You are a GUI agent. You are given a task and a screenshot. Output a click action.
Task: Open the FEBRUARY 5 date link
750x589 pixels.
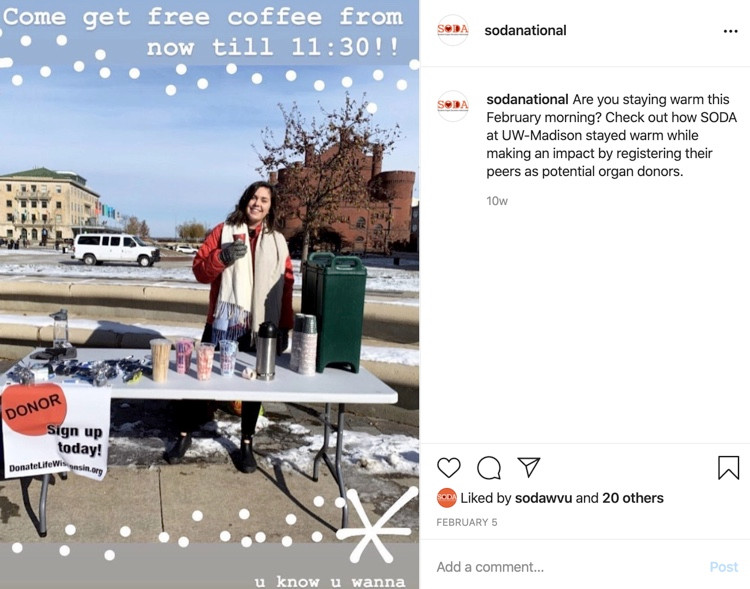(467, 522)
